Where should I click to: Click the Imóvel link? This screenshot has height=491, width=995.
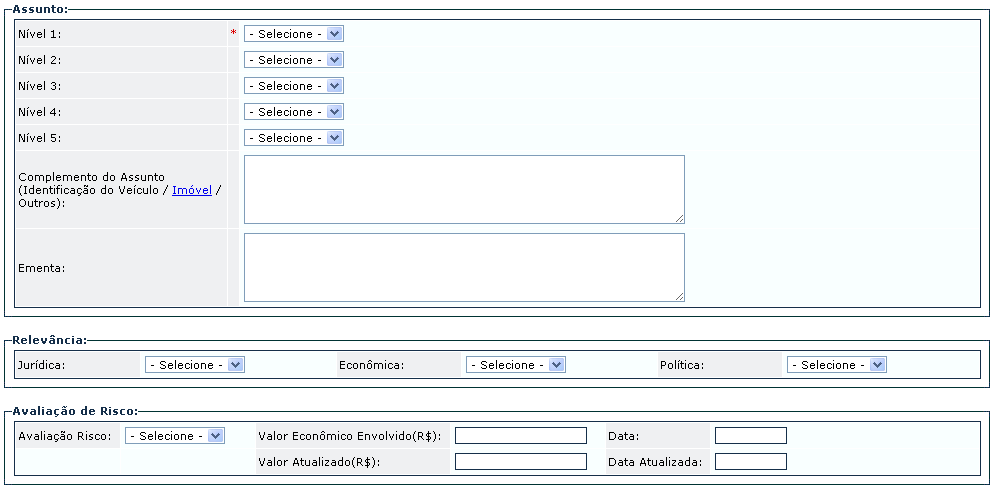click(x=192, y=190)
